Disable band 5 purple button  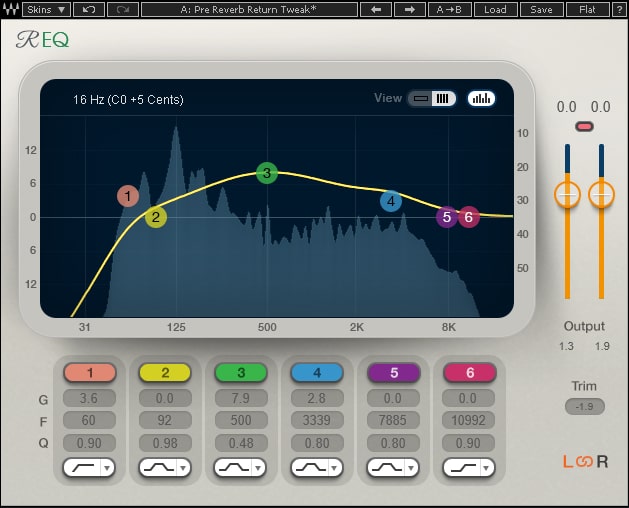(x=394, y=373)
